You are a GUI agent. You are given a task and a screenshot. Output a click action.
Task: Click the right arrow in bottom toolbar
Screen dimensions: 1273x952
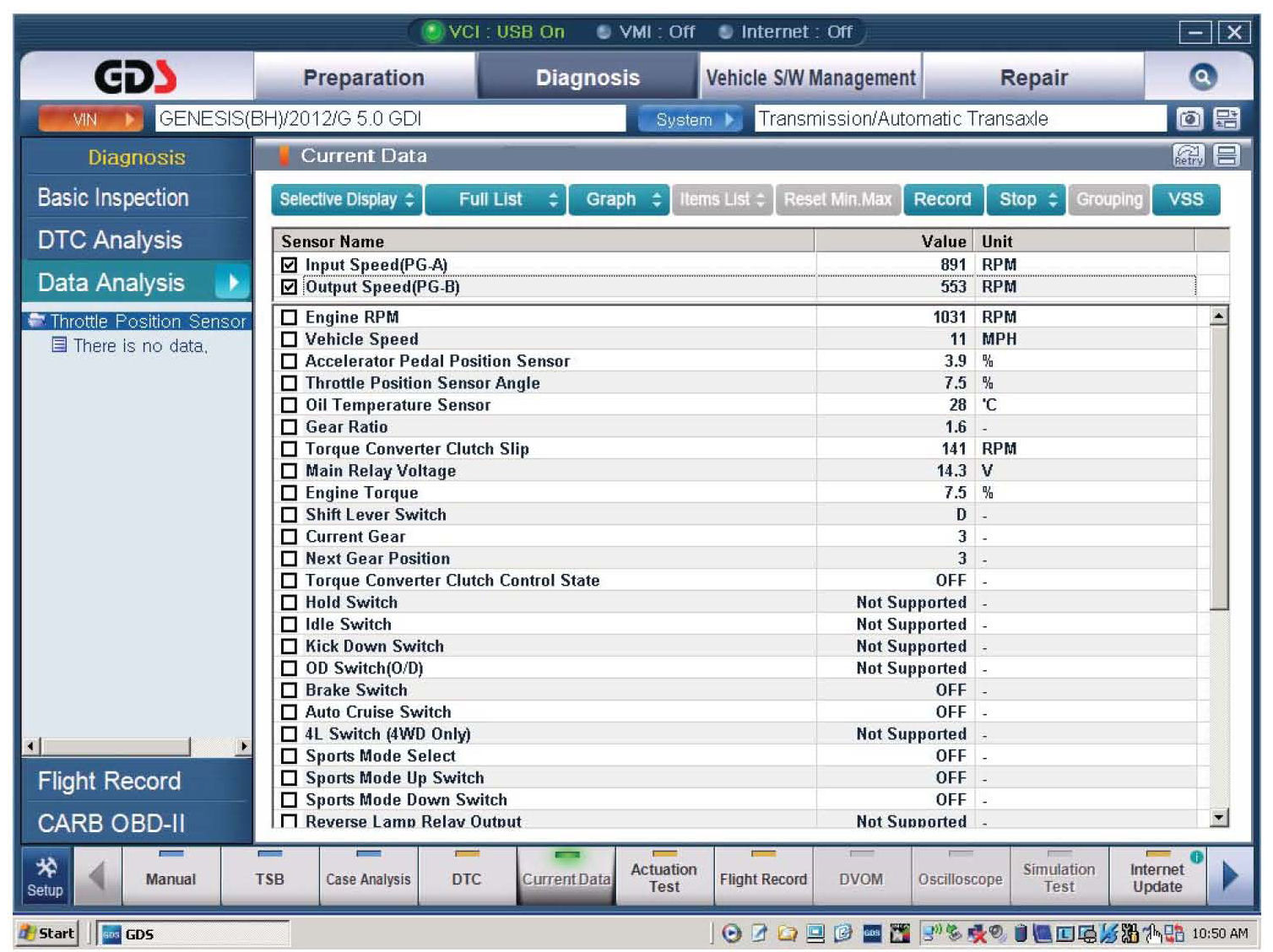(1229, 878)
